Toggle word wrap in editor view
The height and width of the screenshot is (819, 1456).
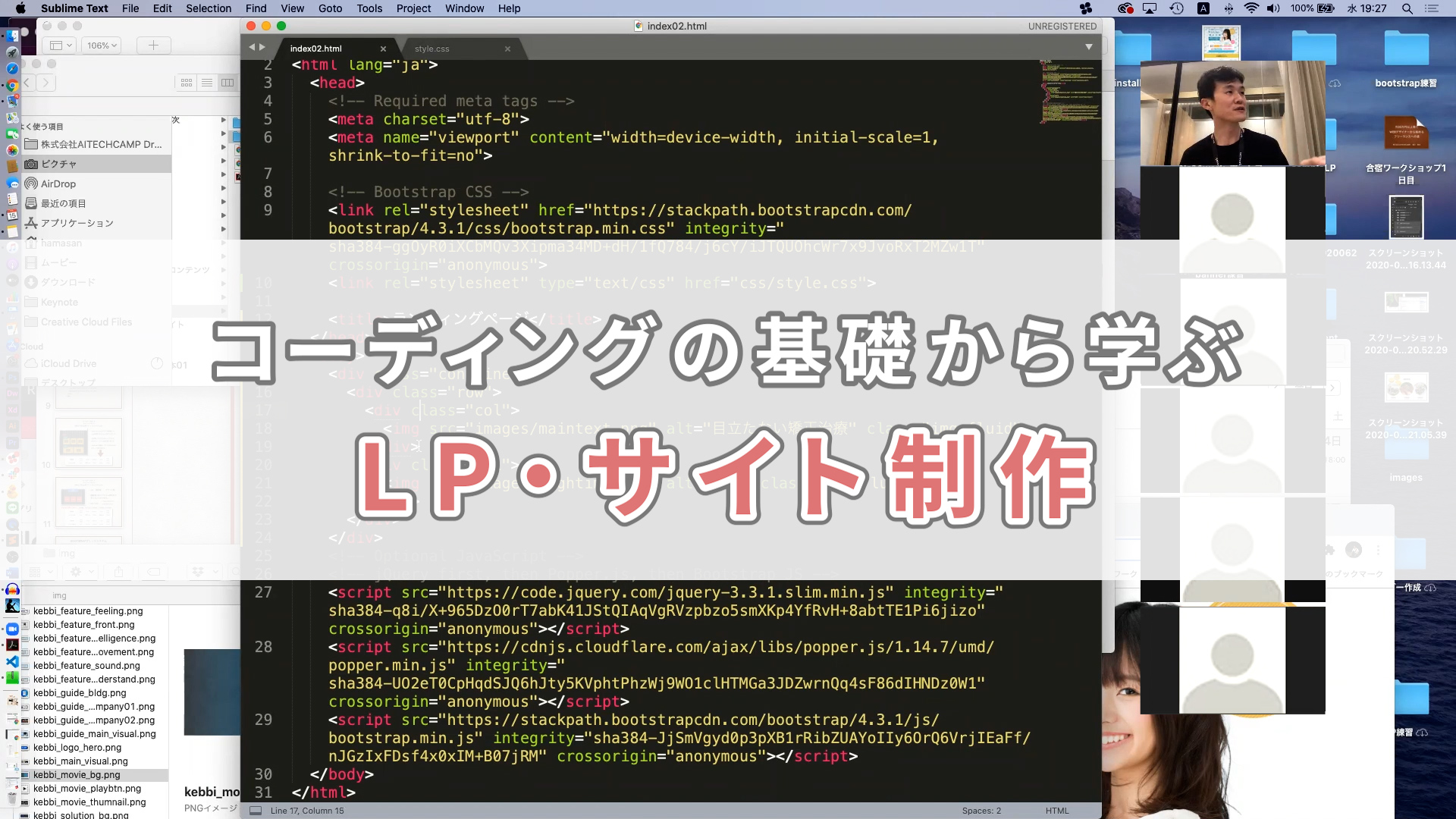tap(292, 8)
